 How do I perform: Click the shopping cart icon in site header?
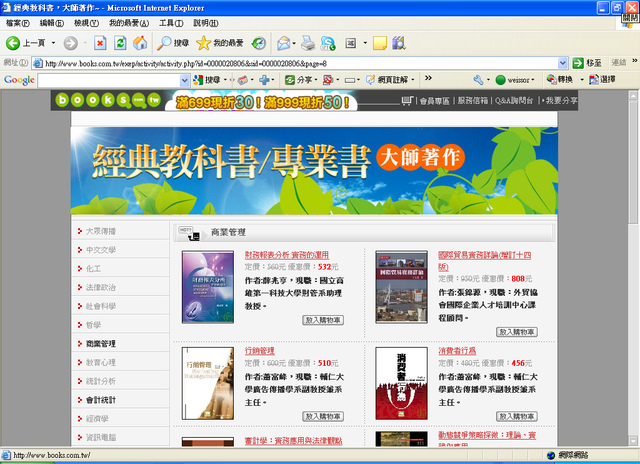407,100
